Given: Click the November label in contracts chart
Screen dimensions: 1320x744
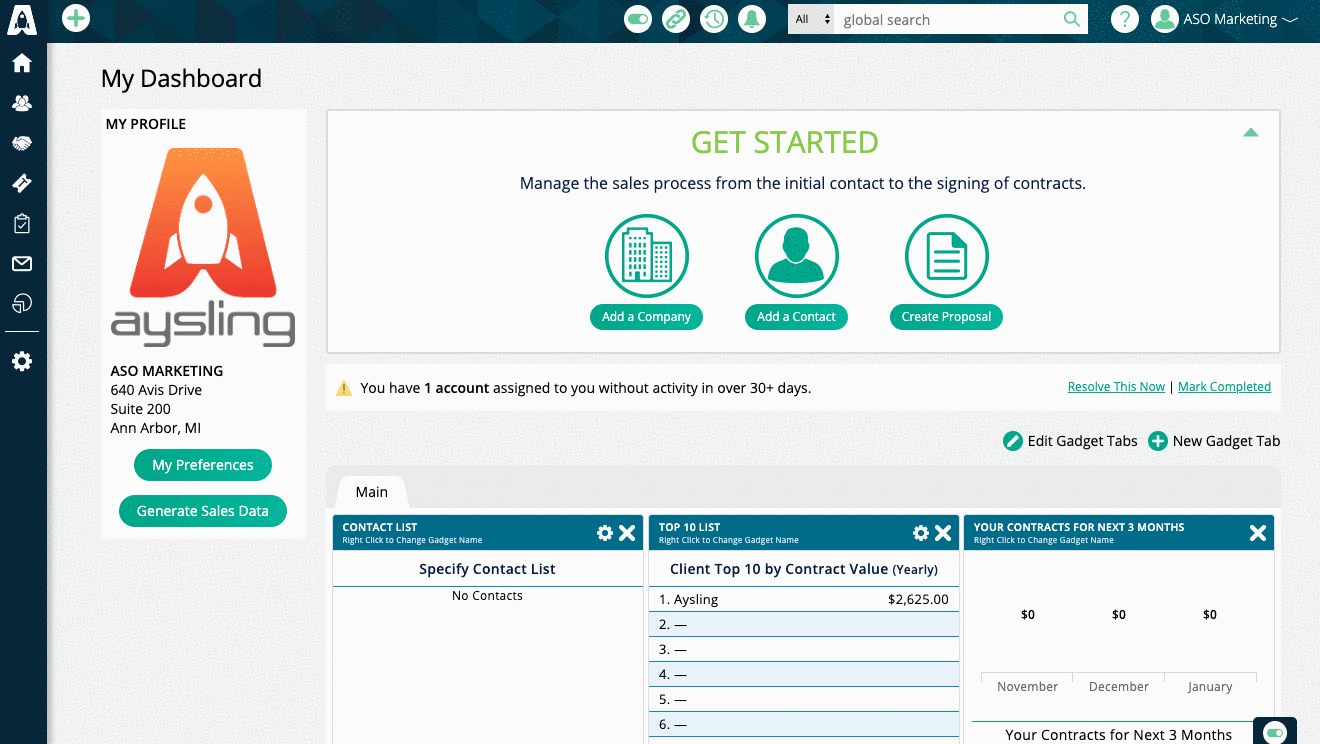Looking at the screenshot, I should point(1027,687).
